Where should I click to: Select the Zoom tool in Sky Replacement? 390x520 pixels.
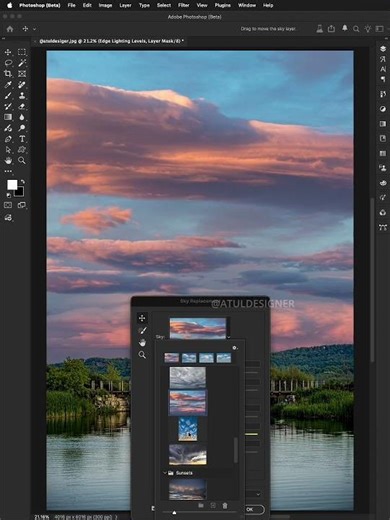[142, 355]
